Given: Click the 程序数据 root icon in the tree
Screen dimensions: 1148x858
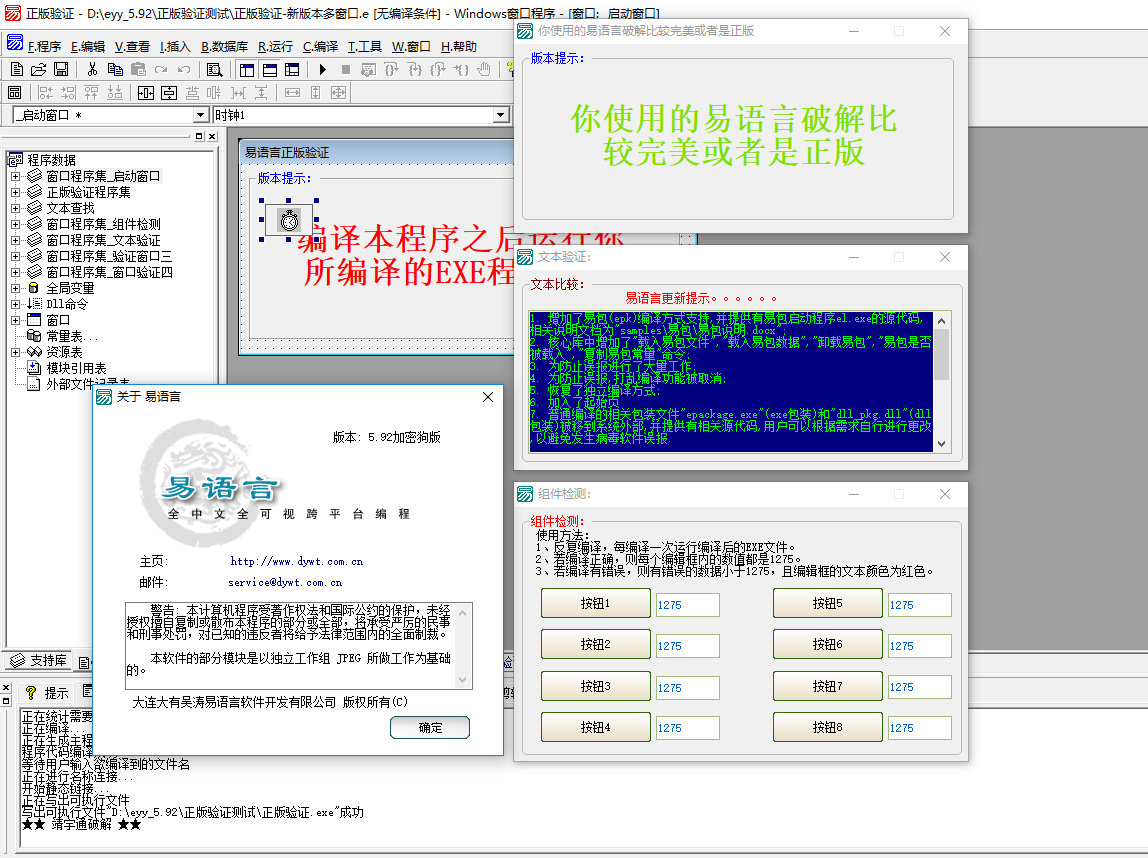Looking at the screenshot, I should point(15,160).
